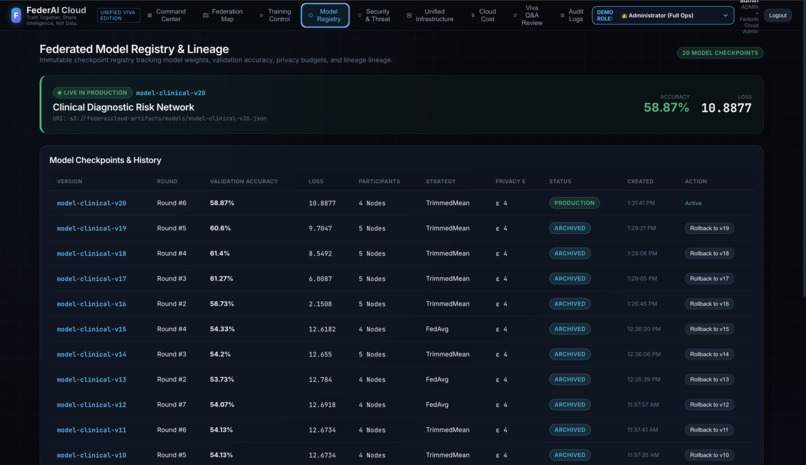Click the Status column header
806x465 pixels.
[x=560, y=181]
